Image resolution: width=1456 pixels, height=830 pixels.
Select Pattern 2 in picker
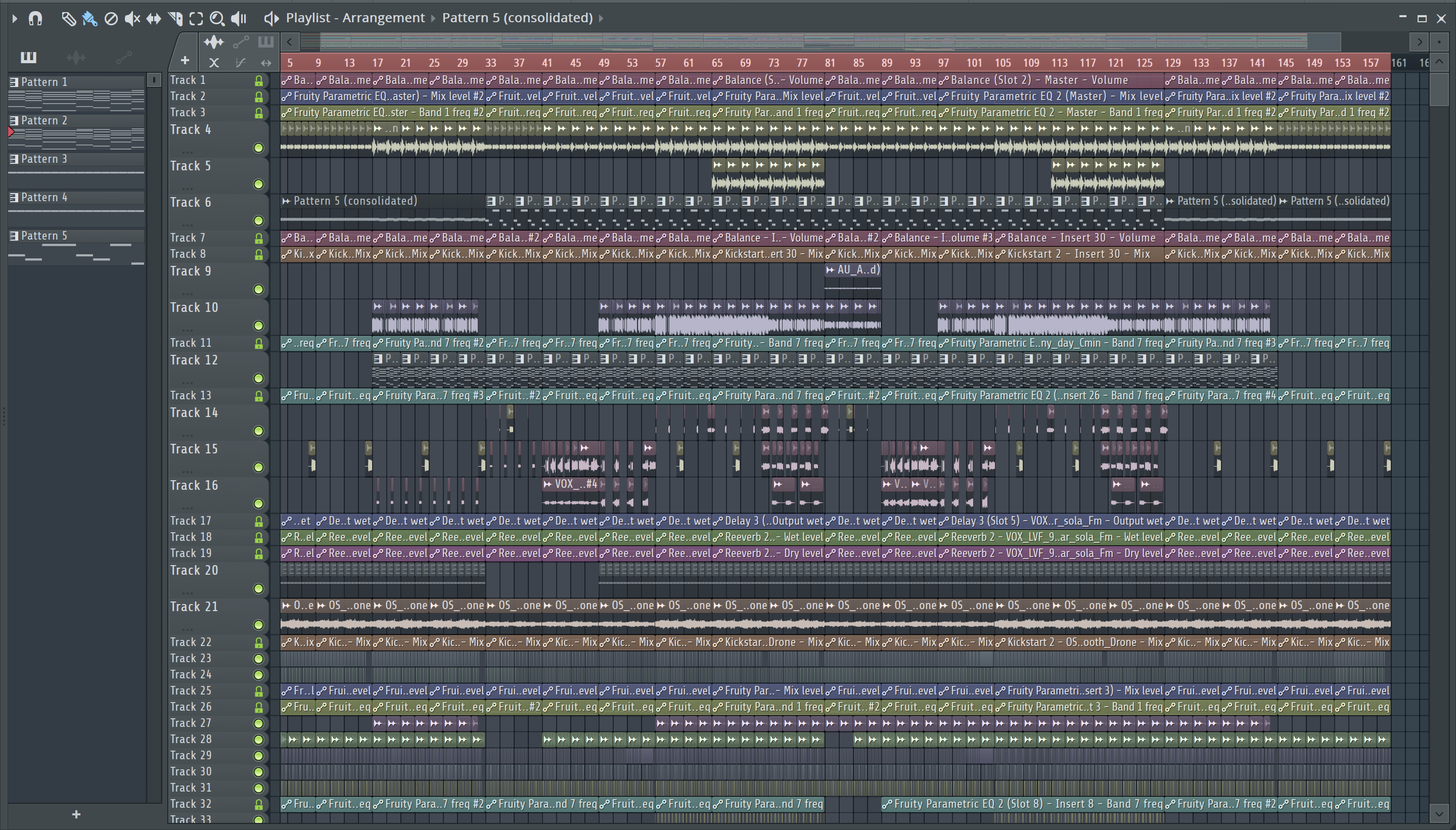(76, 120)
